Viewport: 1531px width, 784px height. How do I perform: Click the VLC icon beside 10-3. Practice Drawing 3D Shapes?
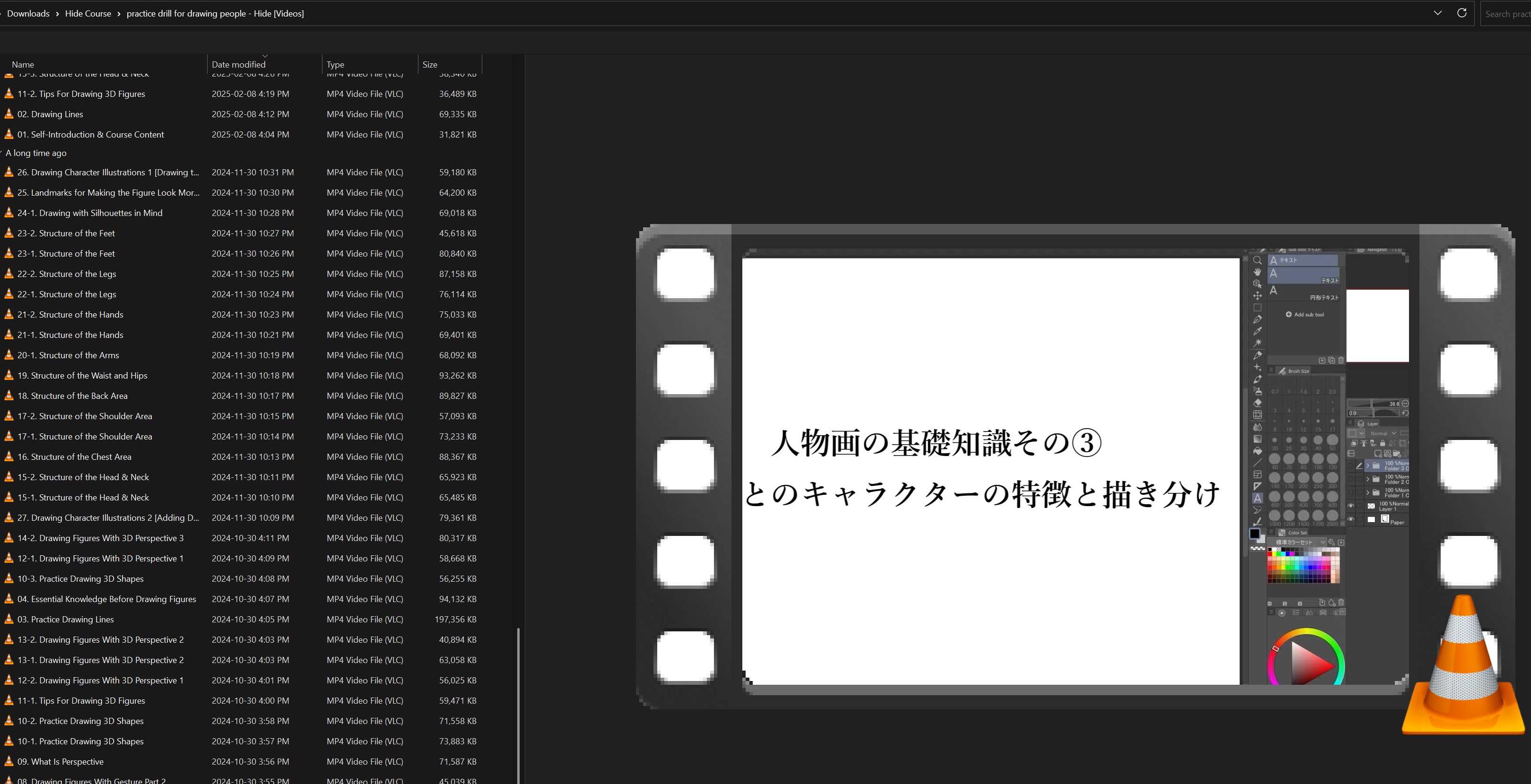9,578
